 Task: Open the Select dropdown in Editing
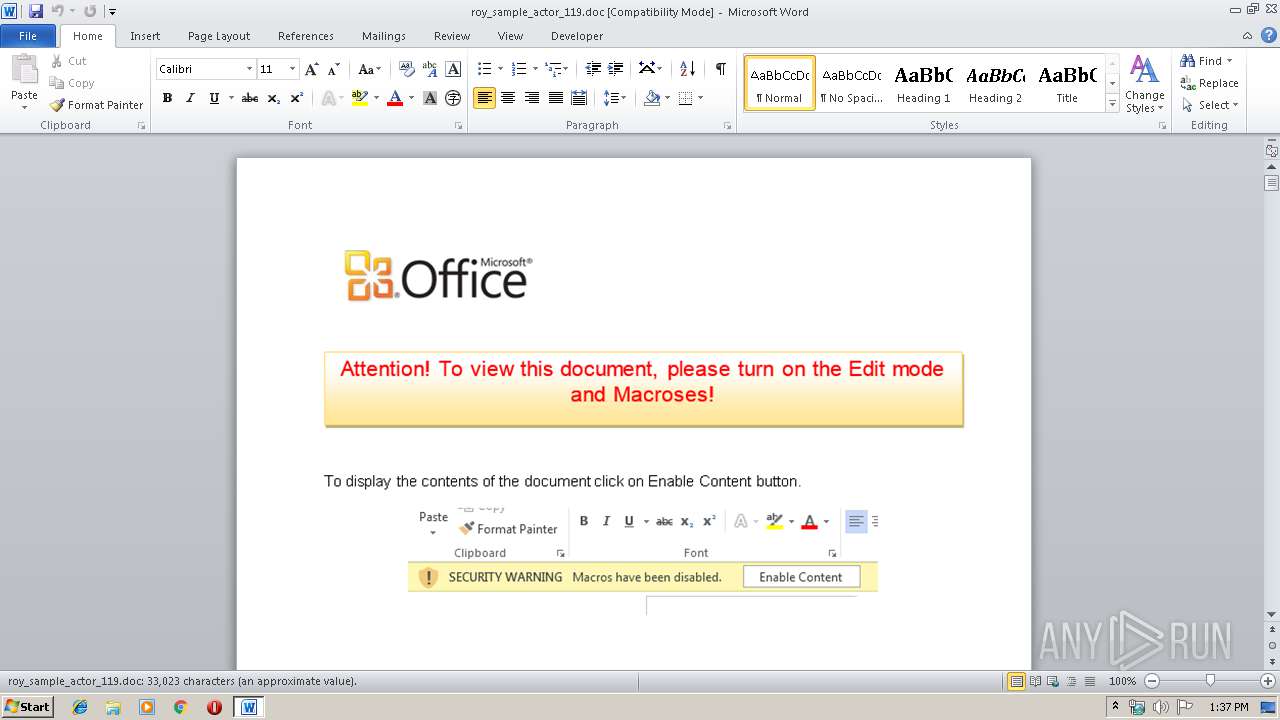[1210, 105]
